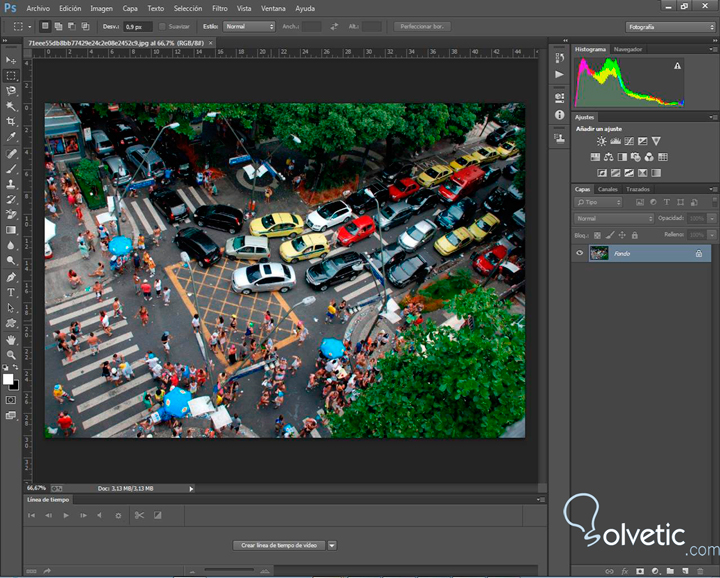Viewport: 720px width, 578px height.
Task: Expand the Fotografía workspace dropdown
Action: [669, 26]
